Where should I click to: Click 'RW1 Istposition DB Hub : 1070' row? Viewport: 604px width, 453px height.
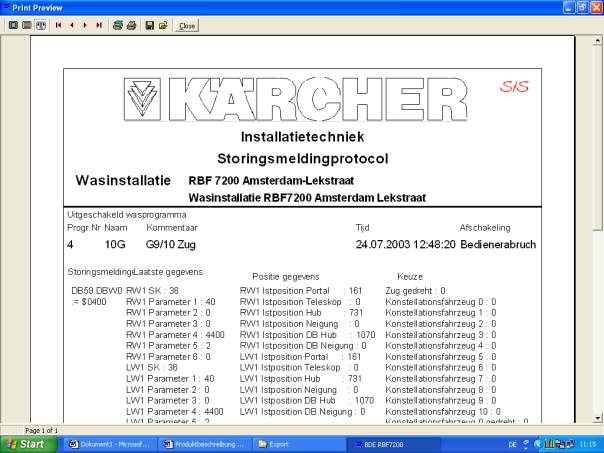click(307, 335)
